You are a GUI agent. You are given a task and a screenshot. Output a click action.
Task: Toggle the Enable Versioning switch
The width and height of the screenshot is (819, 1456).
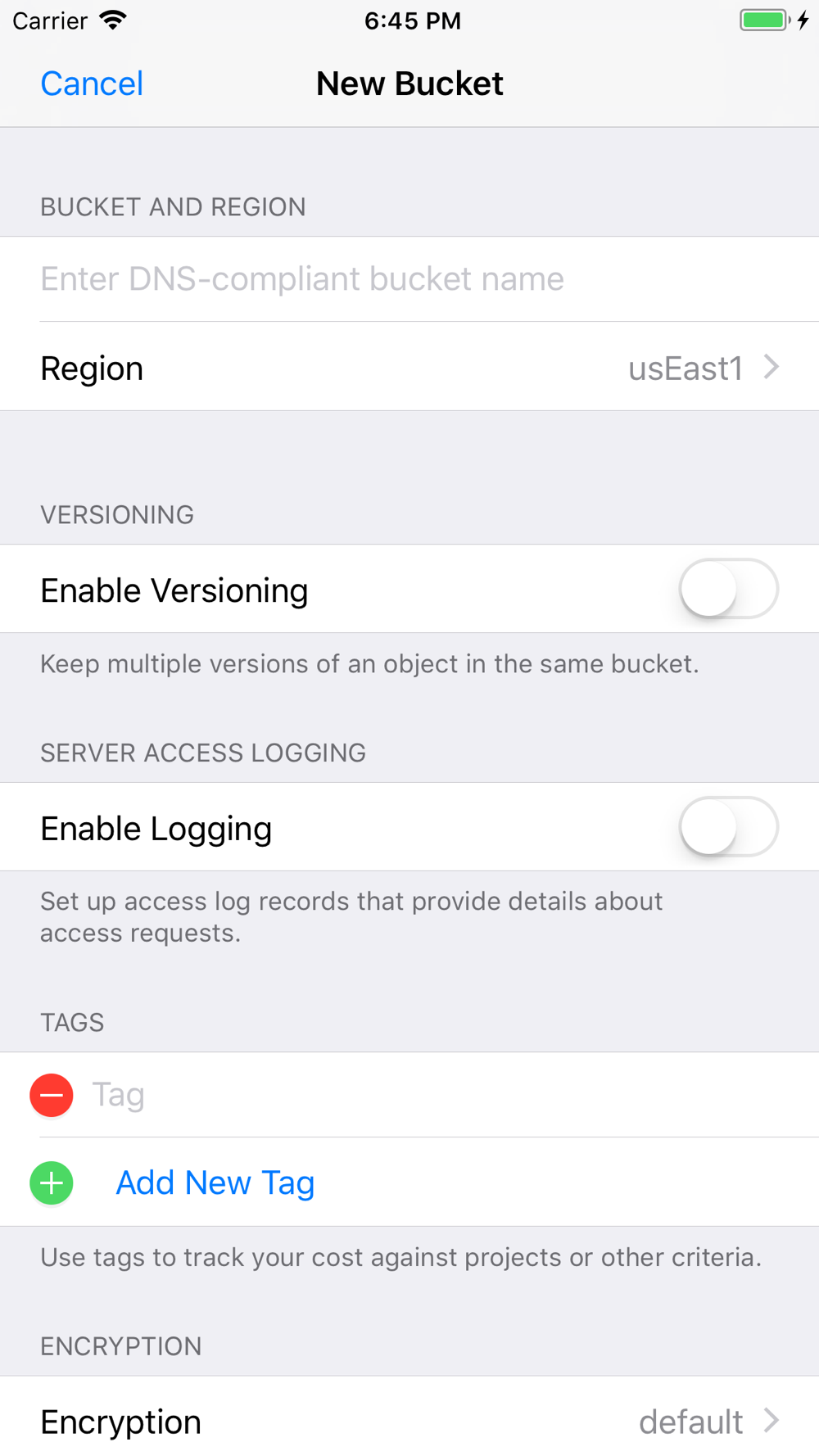pyautogui.click(x=728, y=589)
